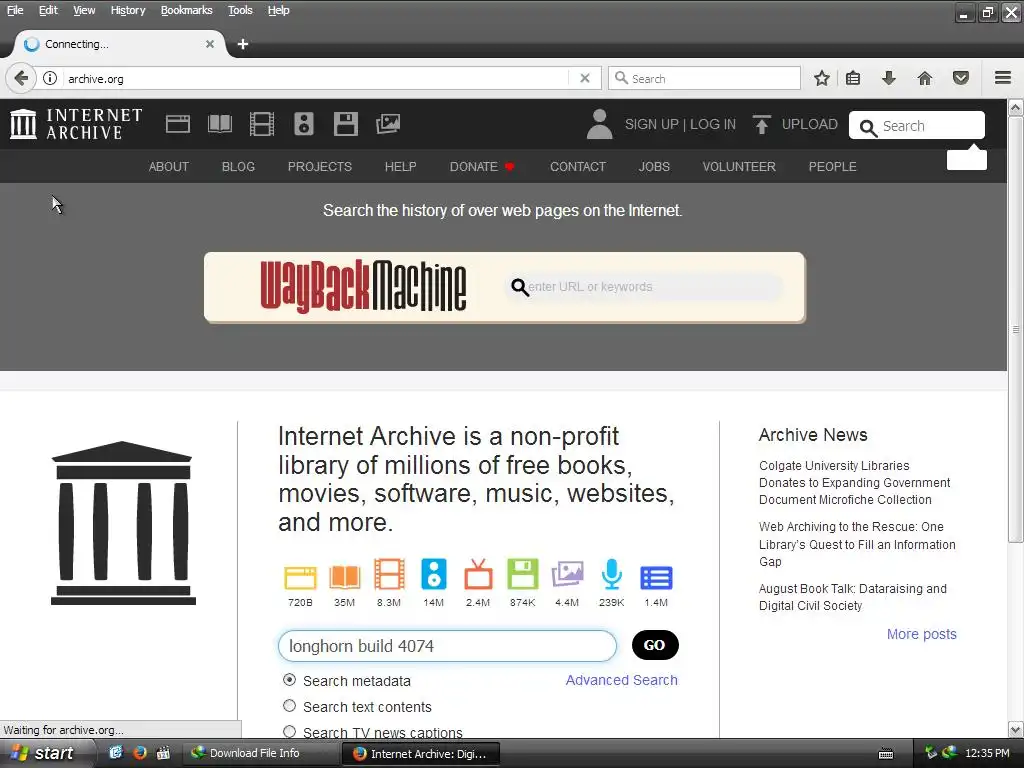Select the Search metadata radio button

coord(289,680)
